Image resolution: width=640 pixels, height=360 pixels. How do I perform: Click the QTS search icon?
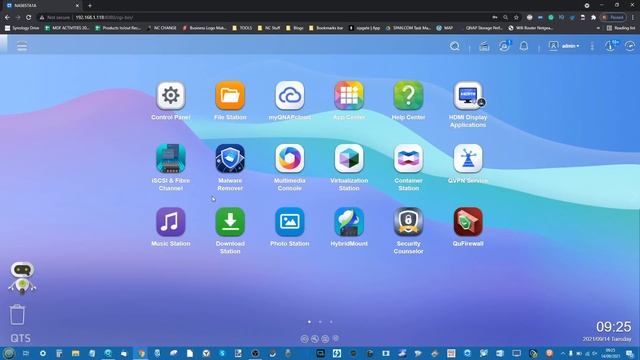click(x=455, y=46)
